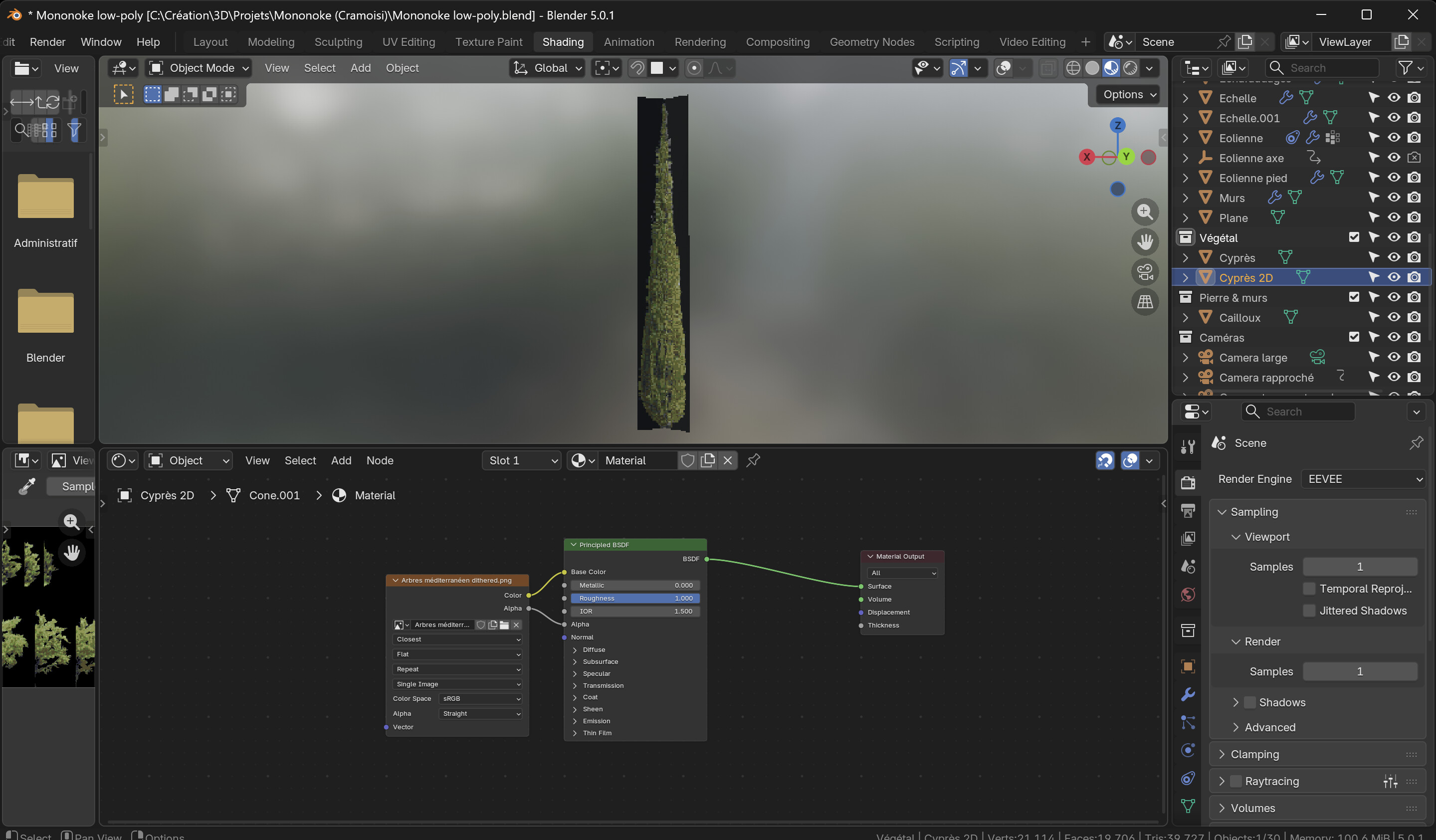Open the Render menu
The image size is (1436, 840).
pyautogui.click(x=47, y=41)
